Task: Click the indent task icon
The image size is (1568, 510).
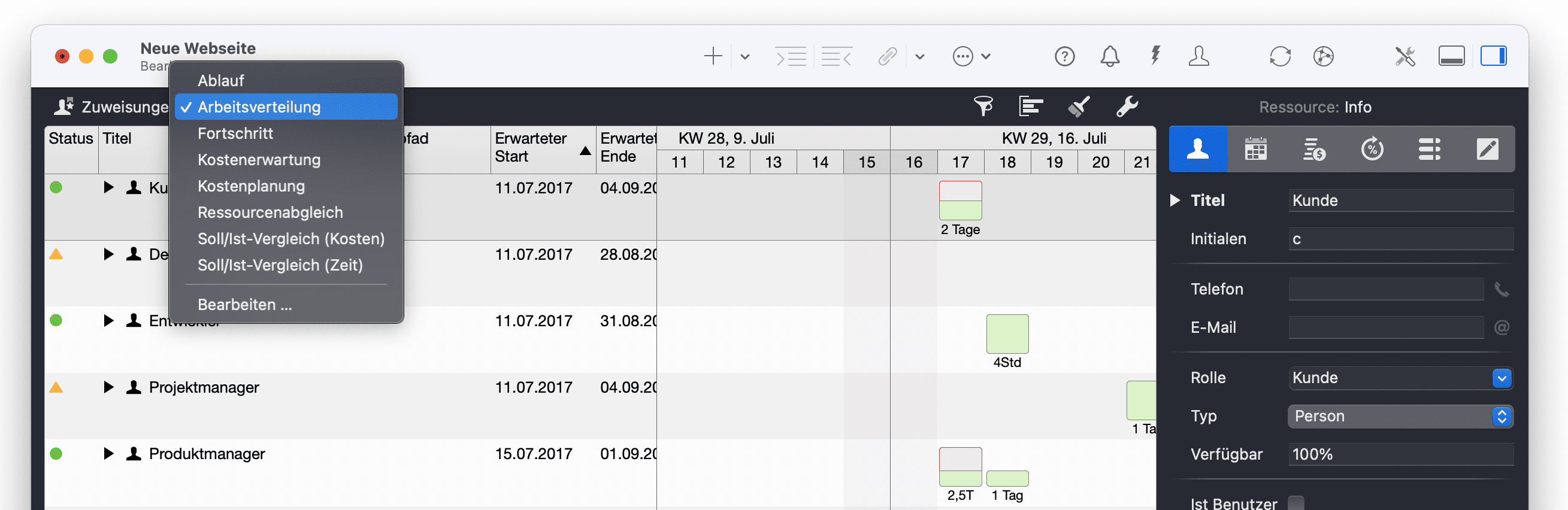Action: [790, 57]
